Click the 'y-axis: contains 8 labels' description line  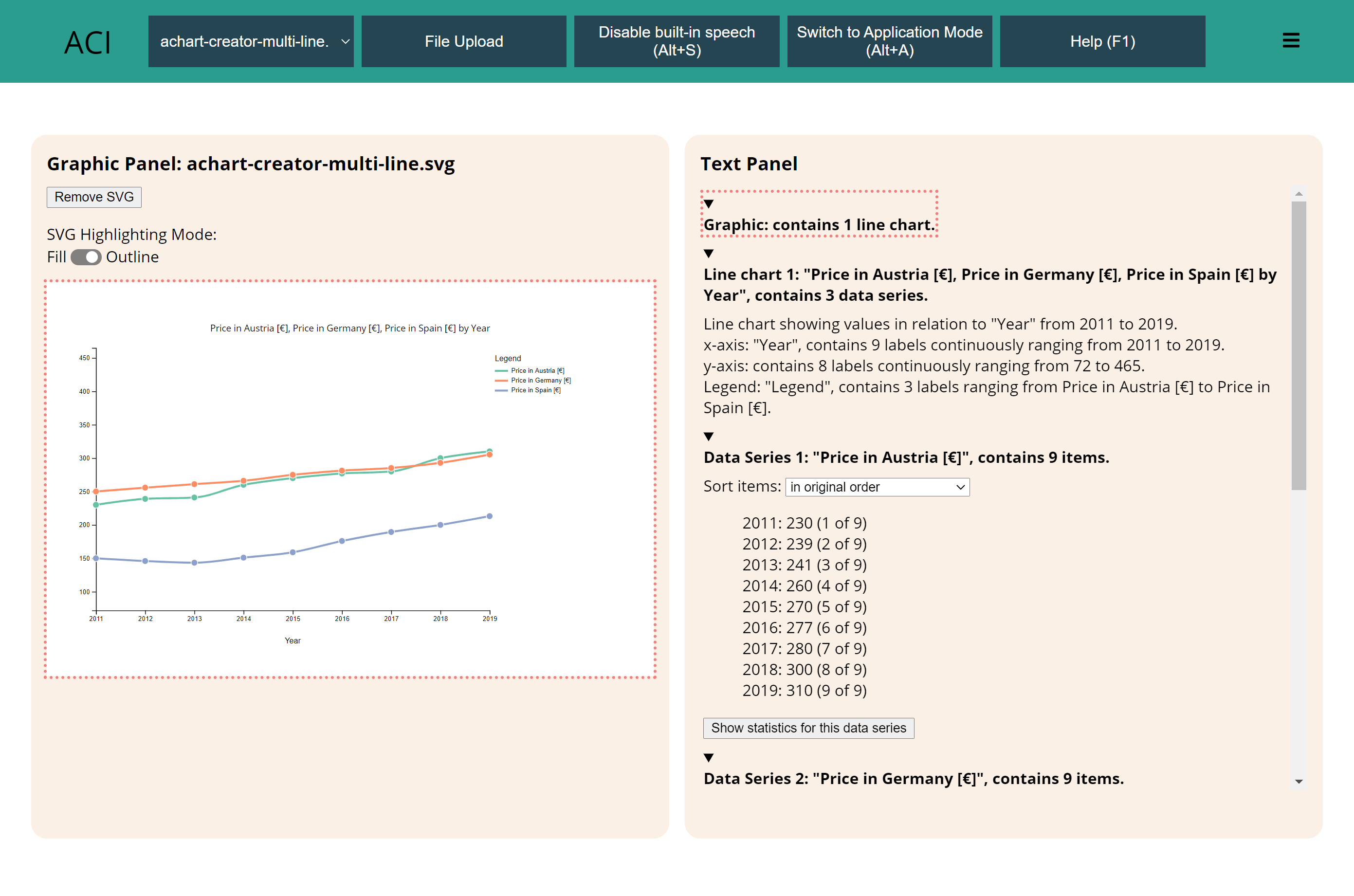pos(924,366)
